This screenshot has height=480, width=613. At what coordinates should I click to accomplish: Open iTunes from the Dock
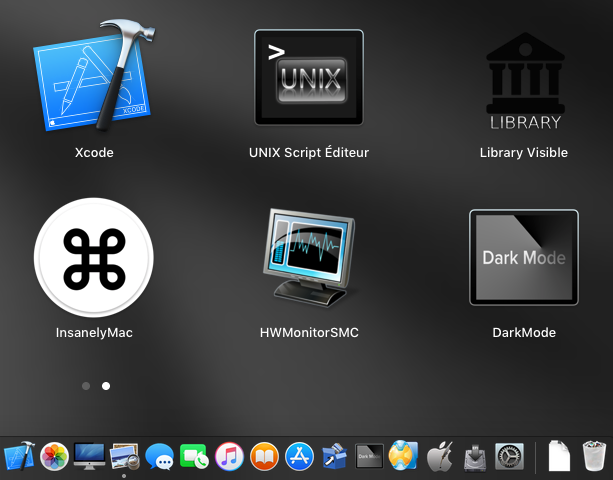click(x=229, y=457)
